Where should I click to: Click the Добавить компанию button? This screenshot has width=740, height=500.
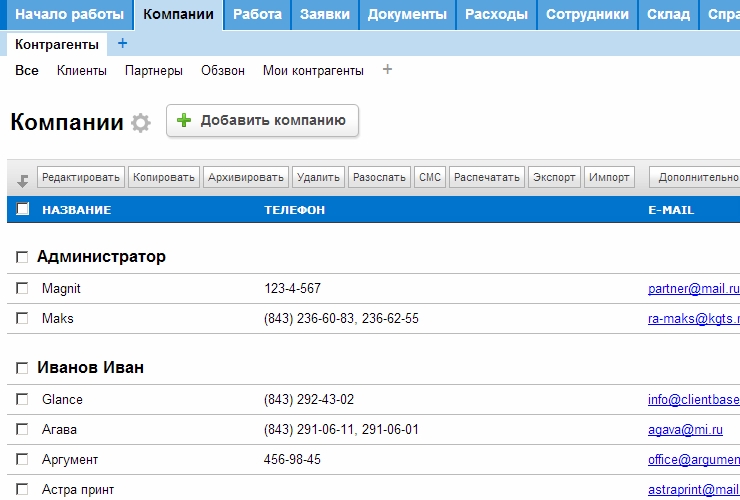(x=262, y=121)
